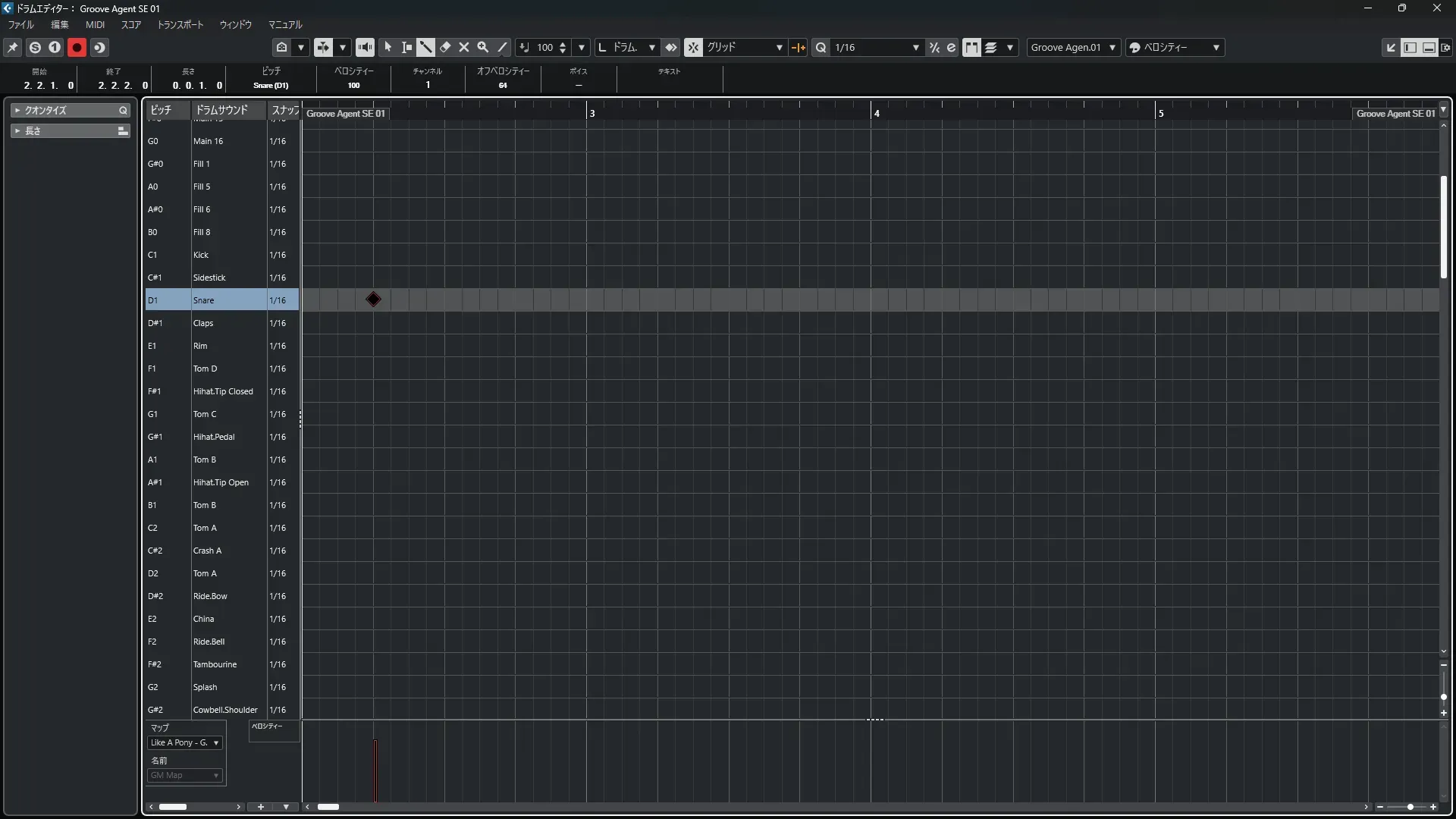Image resolution: width=1456 pixels, height=819 pixels.
Task: Click the horizontal zoom slider handle
Action: [1410, 807]
